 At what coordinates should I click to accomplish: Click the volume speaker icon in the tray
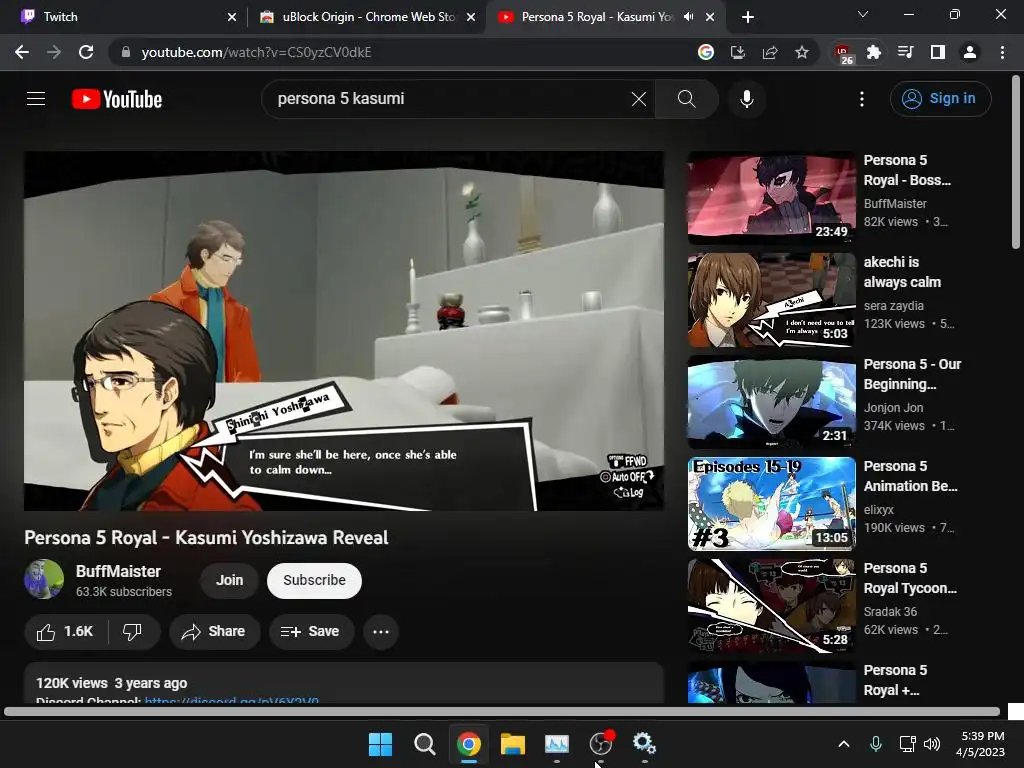point(932,744)
